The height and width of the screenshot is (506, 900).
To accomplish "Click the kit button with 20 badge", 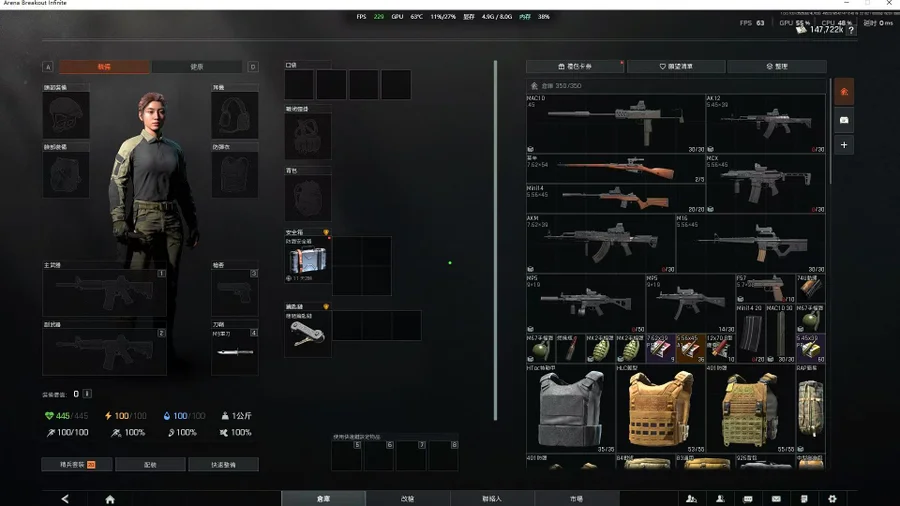I will click(x=77, y=464).
